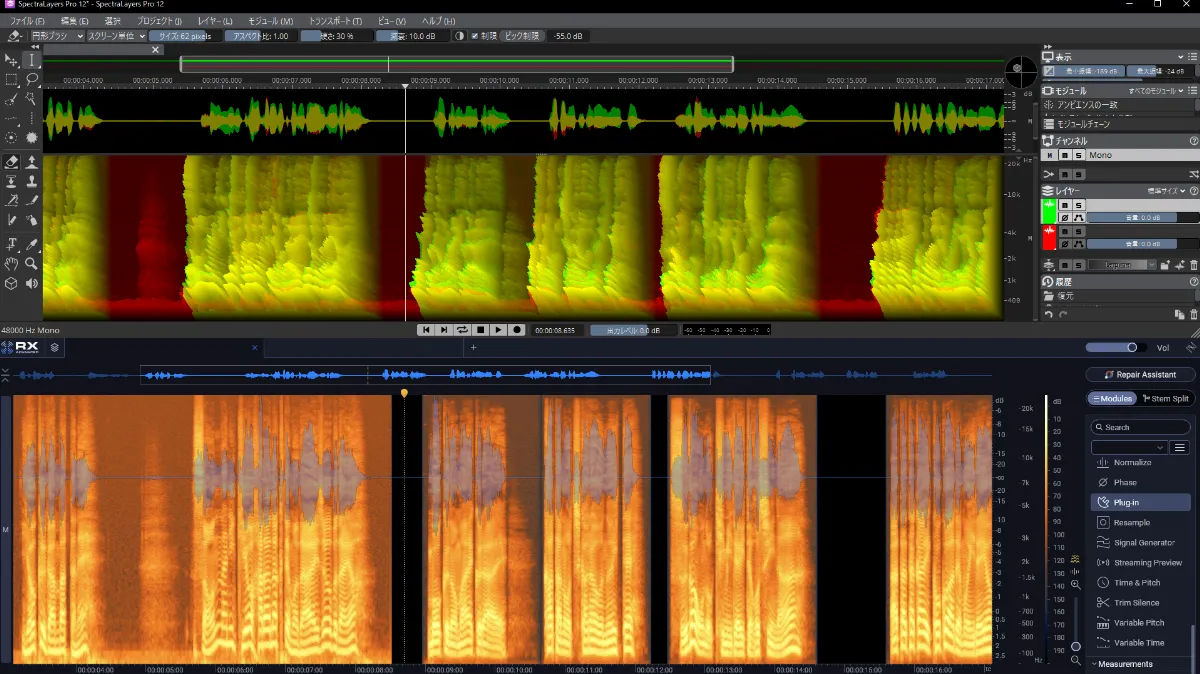Delete history entry using history trash icon
This screenshot has height=674, width=1200.
1193,315
